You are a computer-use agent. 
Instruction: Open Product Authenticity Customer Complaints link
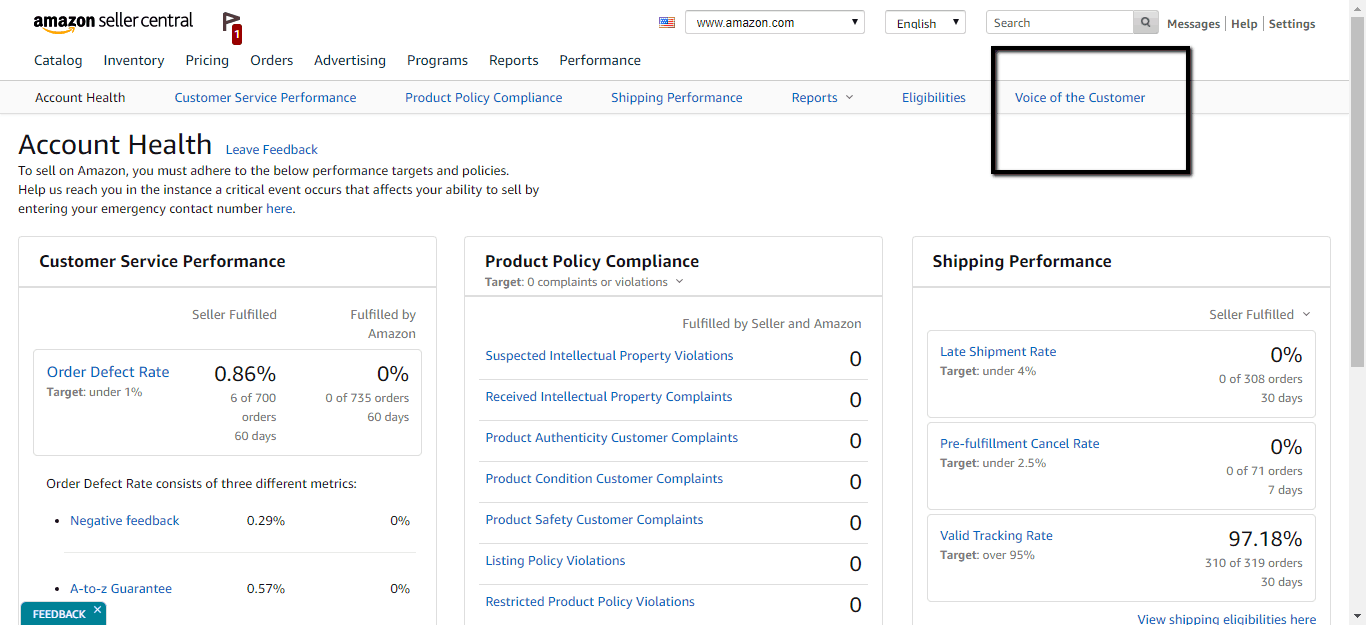(x=612, y=438)
